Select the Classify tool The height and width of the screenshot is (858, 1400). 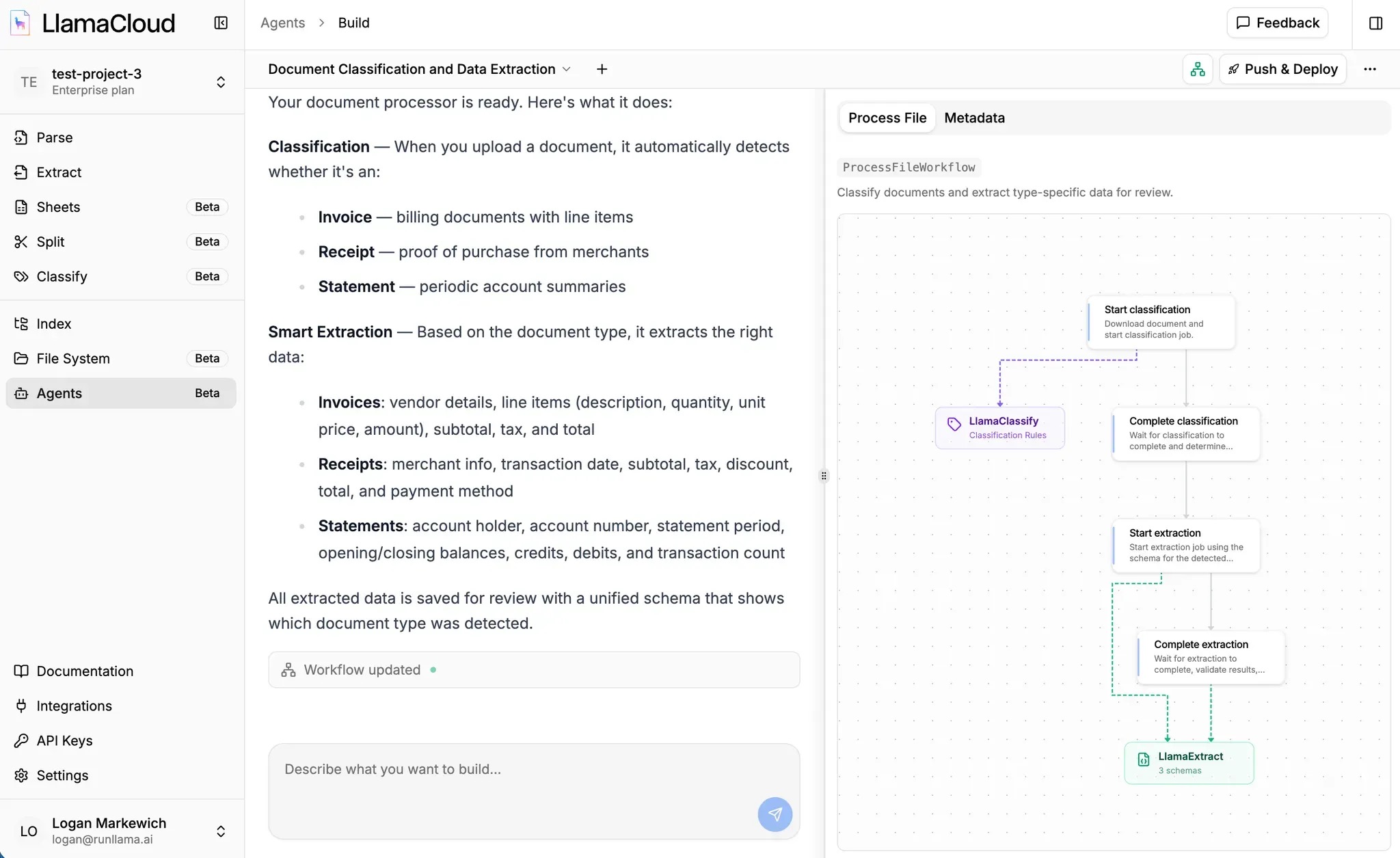(x=62, y=276)
